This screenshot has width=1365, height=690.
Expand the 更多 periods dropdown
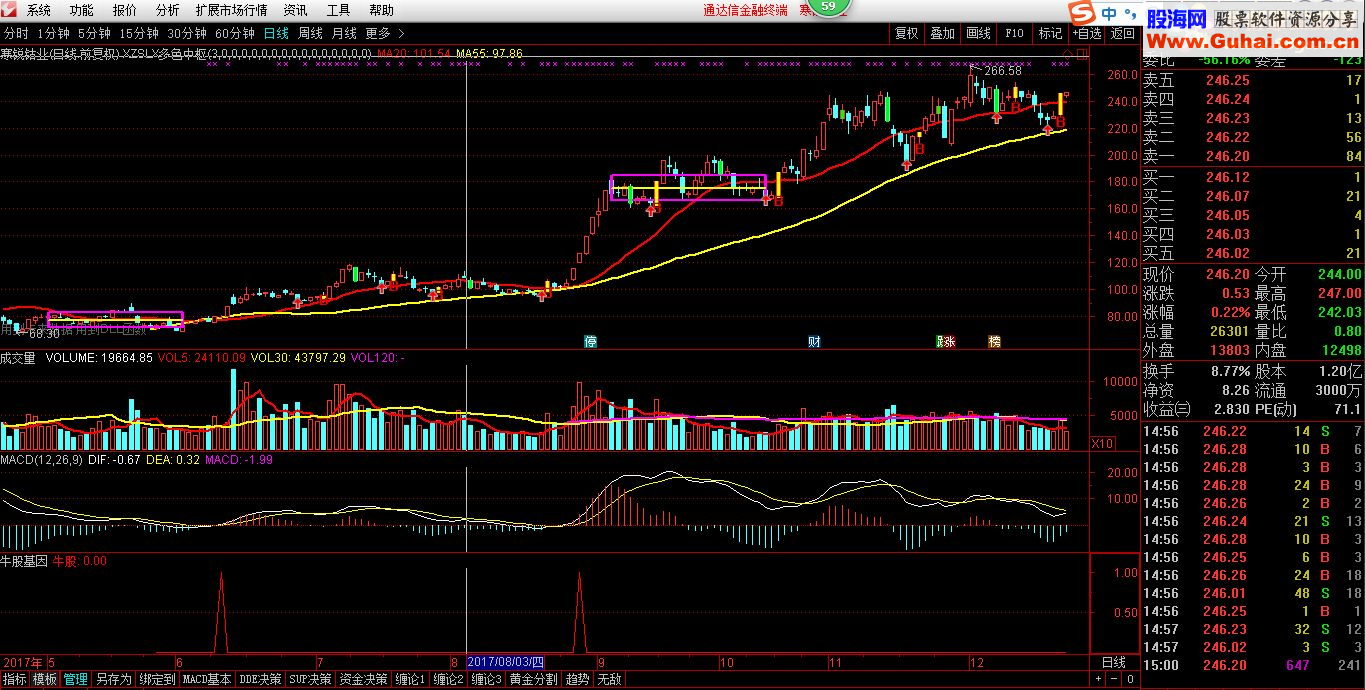385,33
